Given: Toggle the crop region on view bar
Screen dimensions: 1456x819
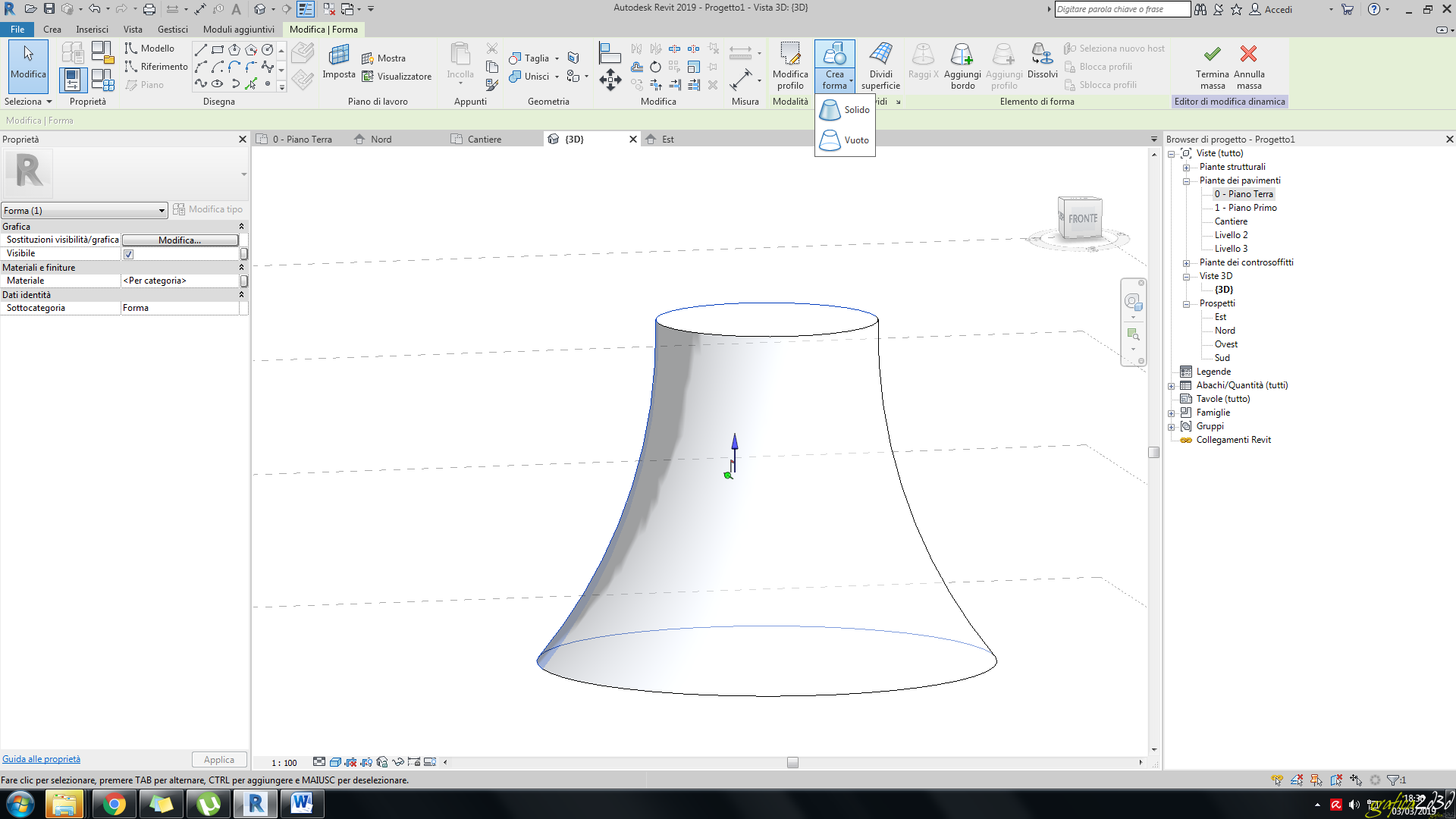Looking at the screenshot, I should (350, 762).
